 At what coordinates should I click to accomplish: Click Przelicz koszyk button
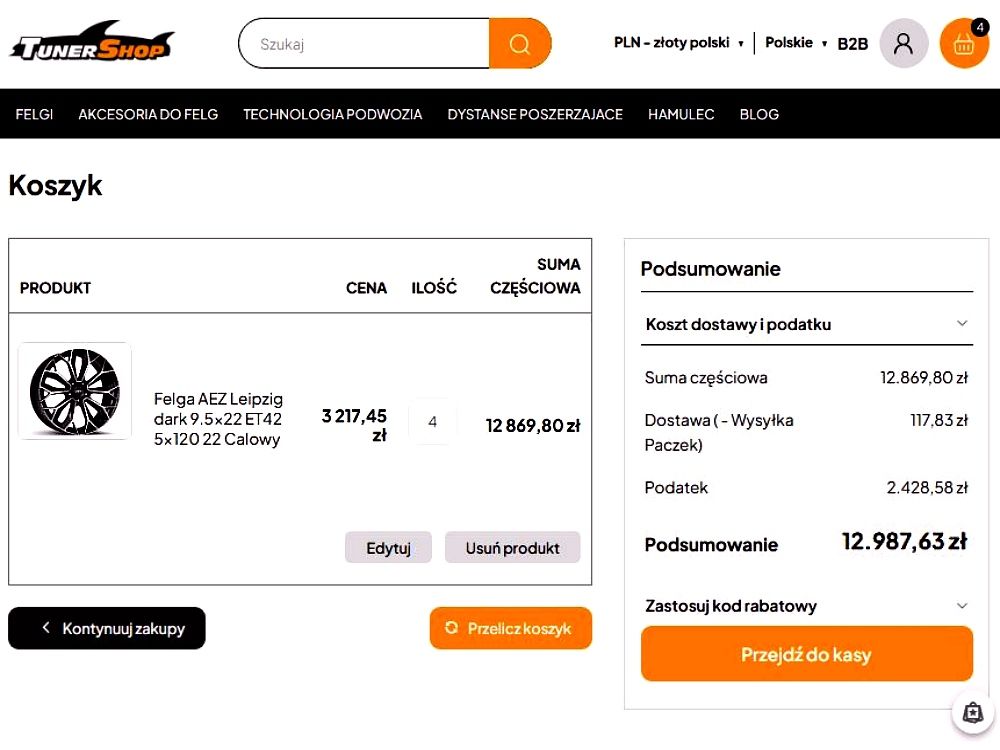click(x=511, y=628)
